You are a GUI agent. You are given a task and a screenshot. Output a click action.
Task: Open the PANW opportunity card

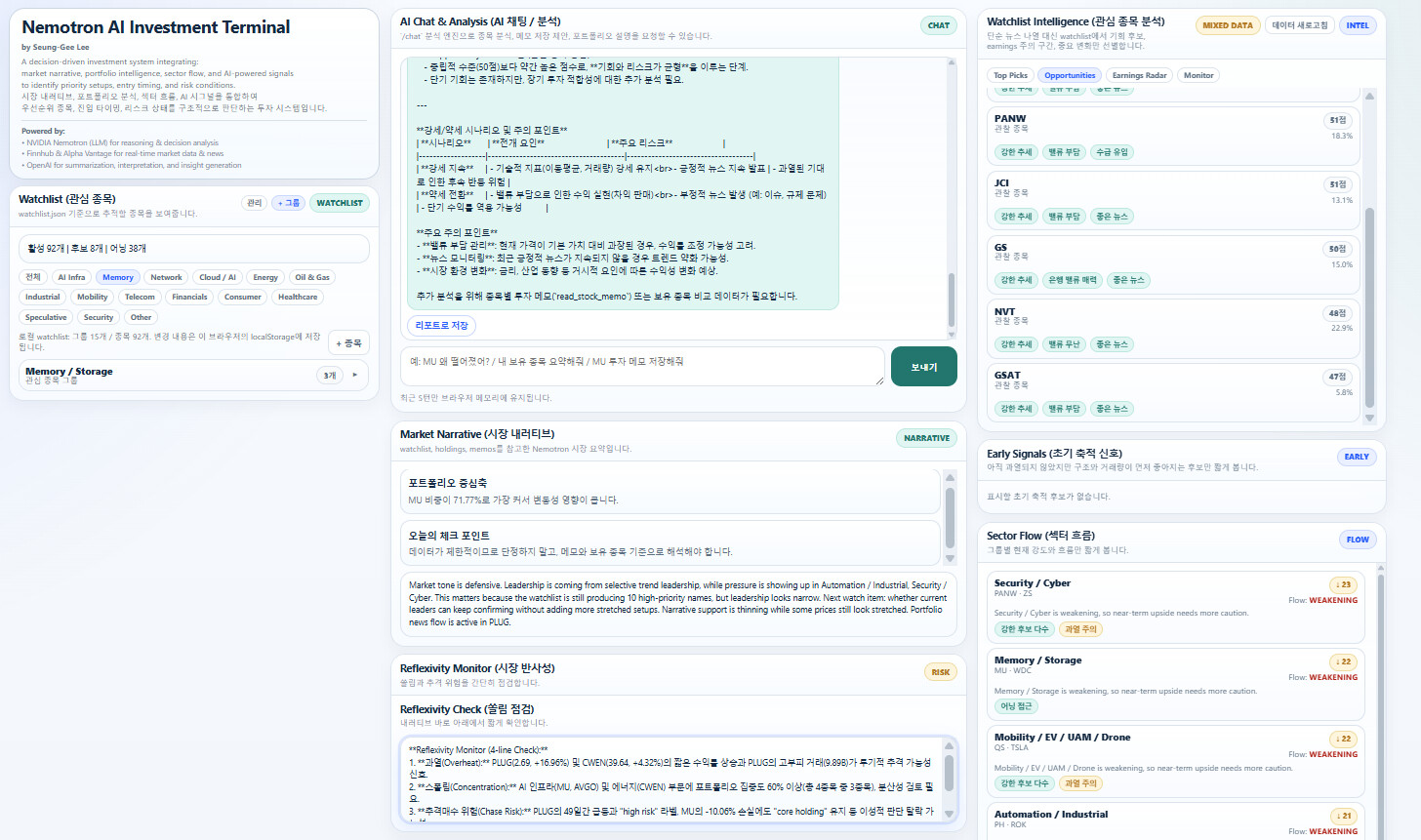(x=1173, y=135)
